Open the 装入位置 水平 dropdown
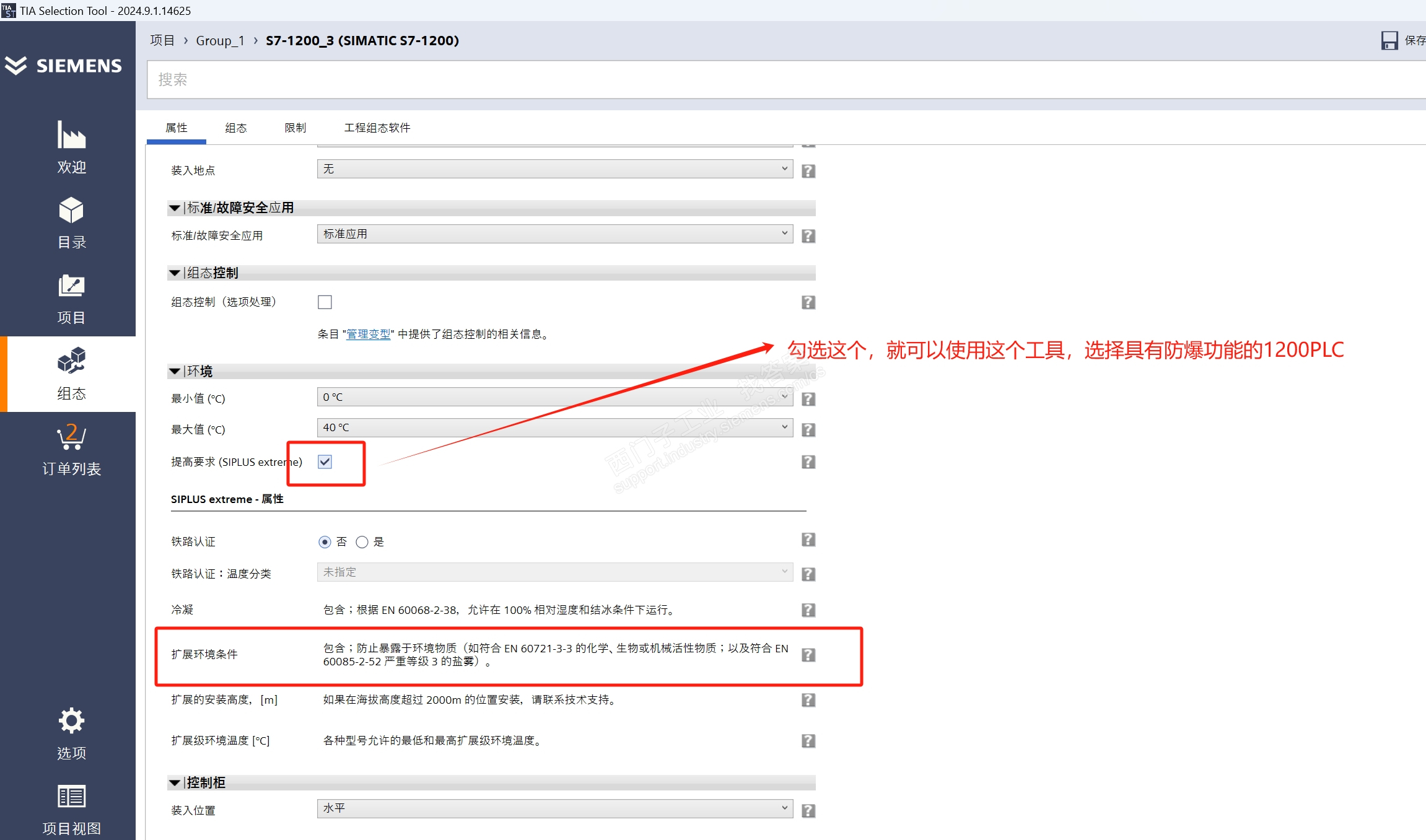The width and height of the screenshot is (1426, 840). tap(554, 808)
